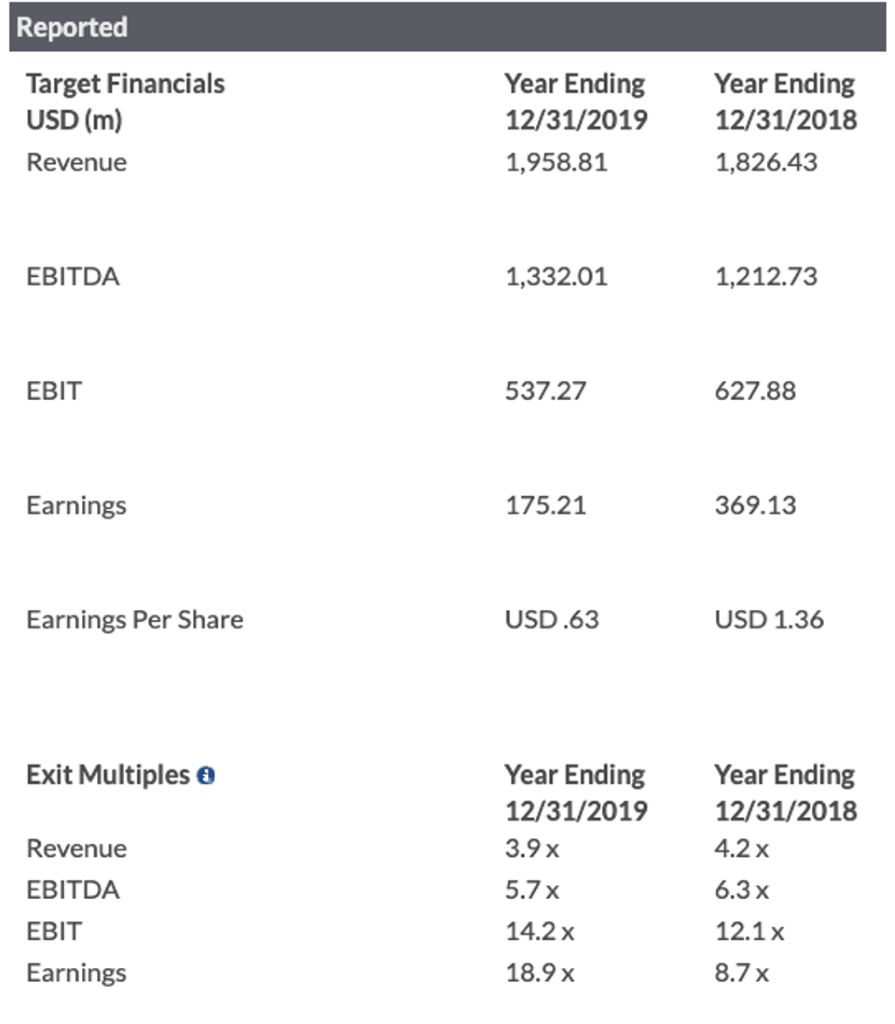Select the 2018 EBIT value 627.88
895x1024 pixels.
click(x=755, y=391)
